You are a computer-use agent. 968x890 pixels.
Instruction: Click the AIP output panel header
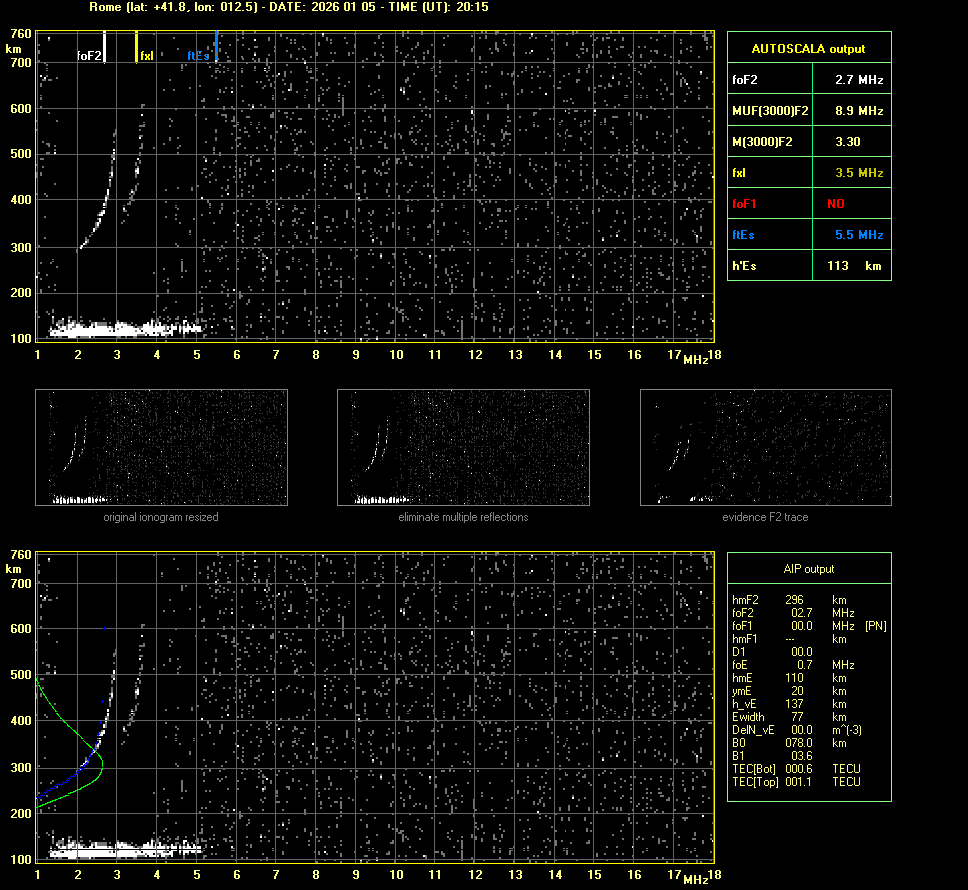tap(808, 569)
